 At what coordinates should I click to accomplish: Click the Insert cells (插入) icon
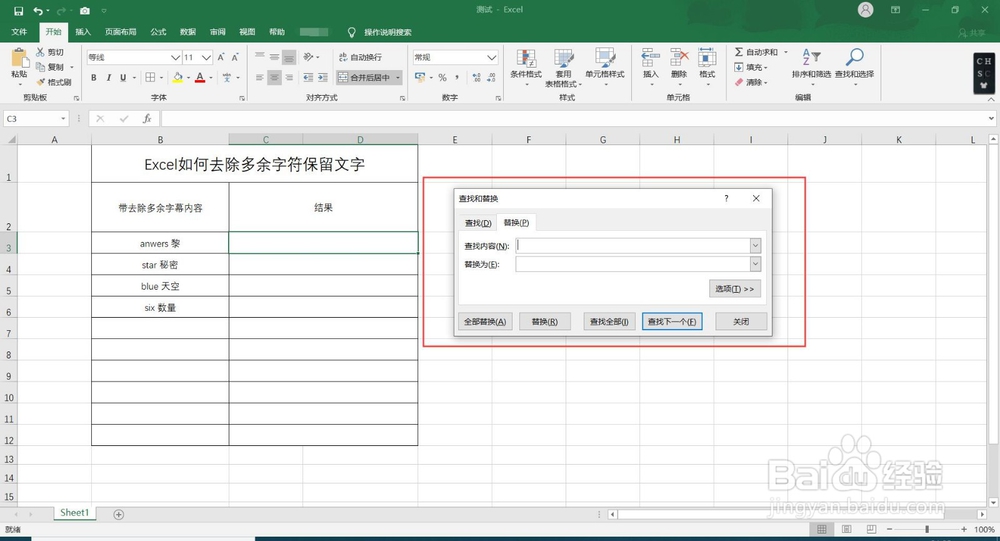651,58
